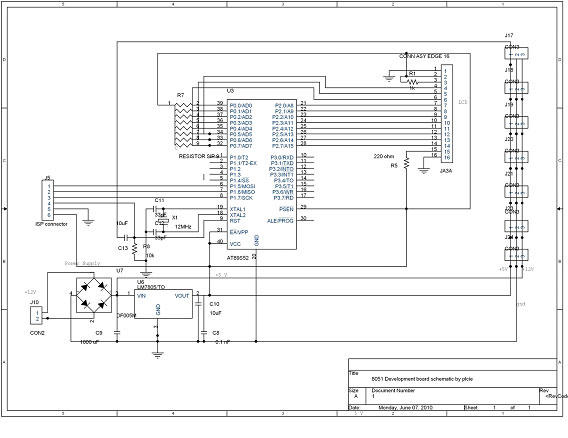Click the 16-pin edge connector body
This screenshot has height=438, width=568.
[x=447, y=113]
